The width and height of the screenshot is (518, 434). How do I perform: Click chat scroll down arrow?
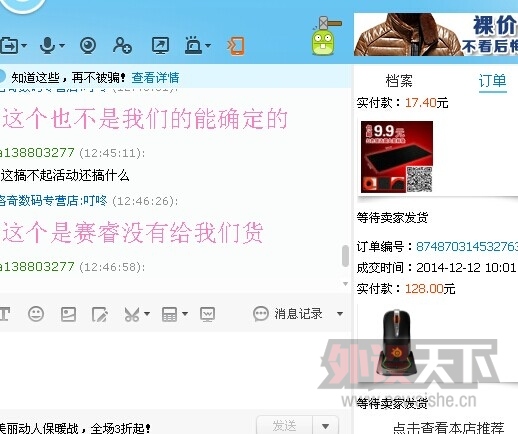[x=345, y=284]
